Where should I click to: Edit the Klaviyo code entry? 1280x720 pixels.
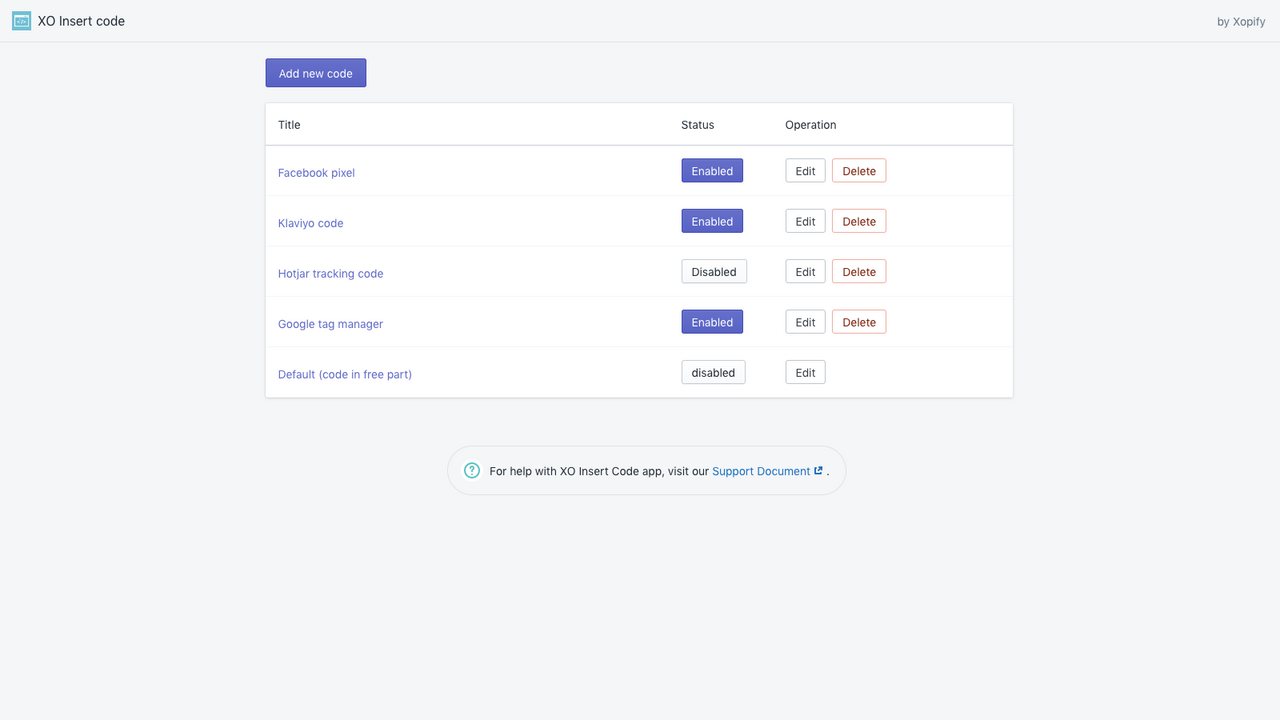[x=805, y=222]
